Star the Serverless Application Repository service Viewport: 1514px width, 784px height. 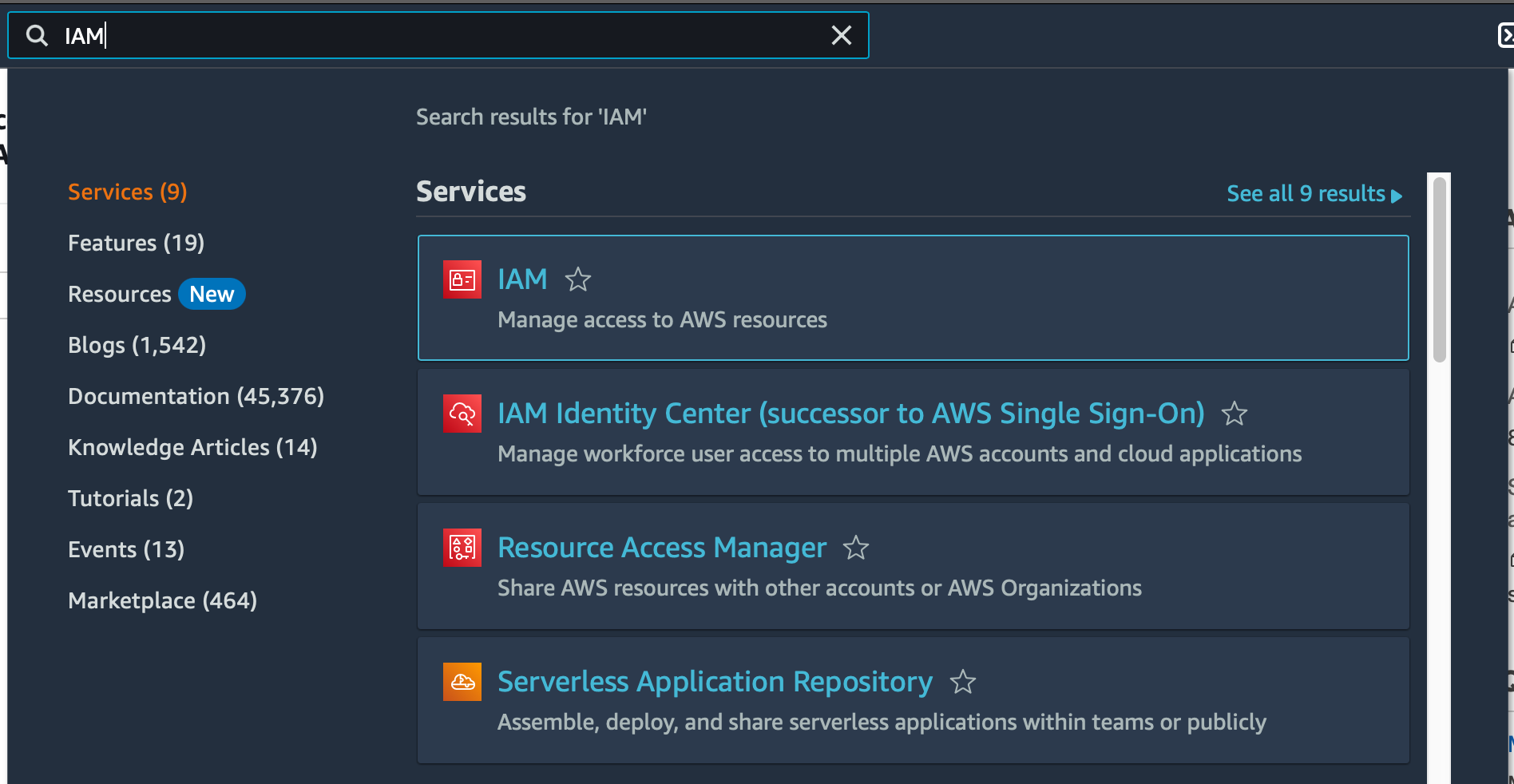962,682
